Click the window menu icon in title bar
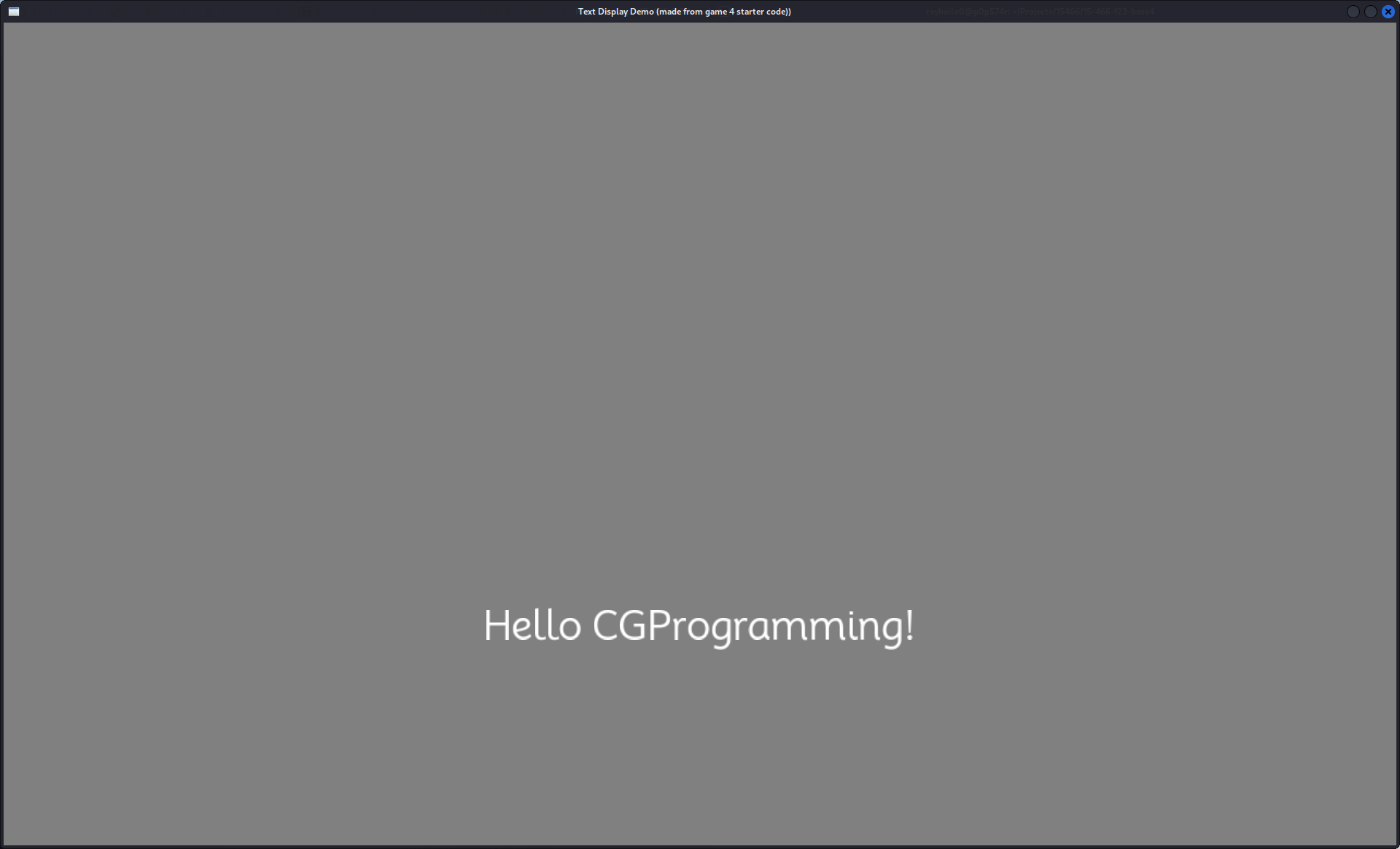This screenshot has width=1400, height=849. [13, 12]
